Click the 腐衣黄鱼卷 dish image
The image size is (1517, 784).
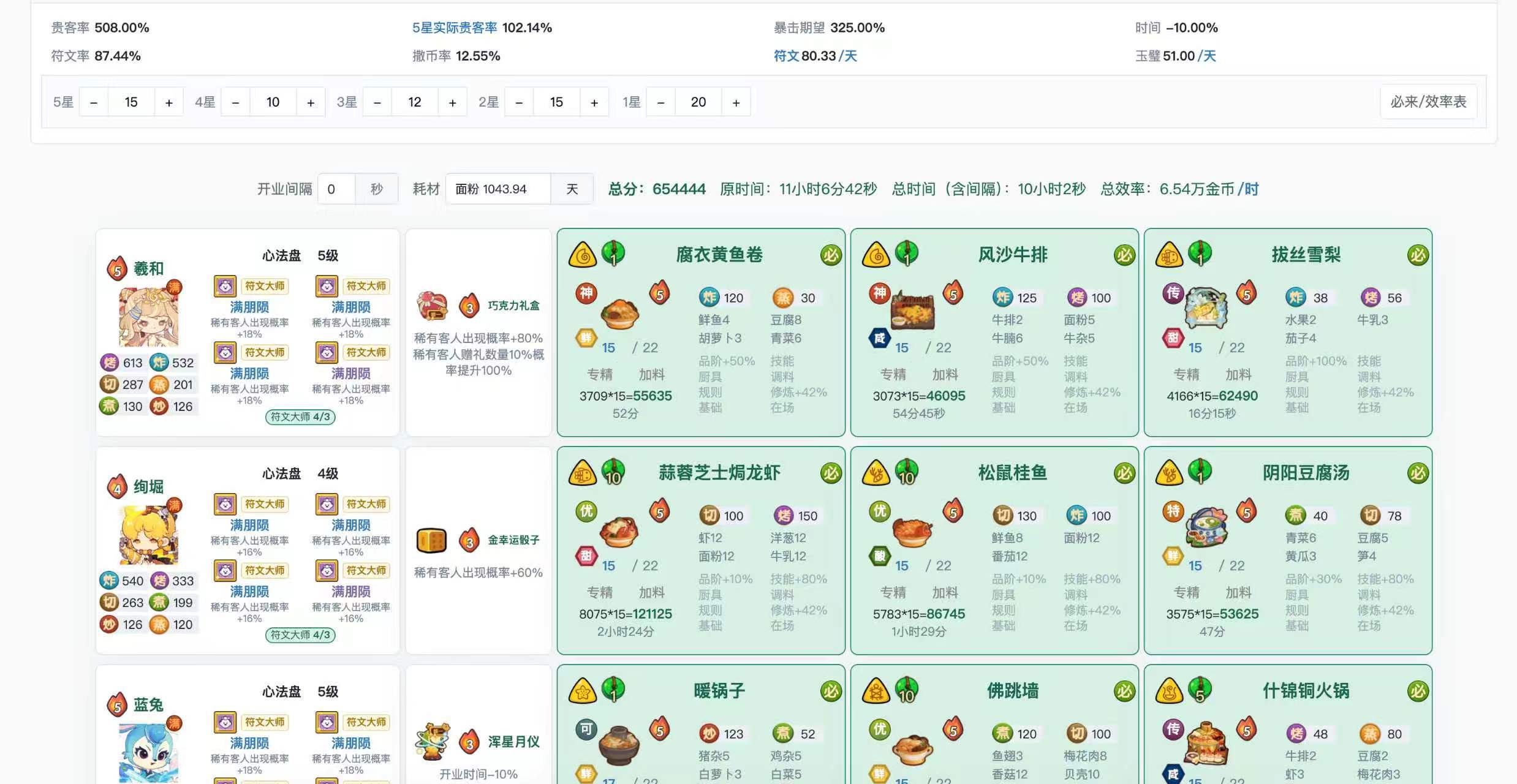(x=619, y=315)
